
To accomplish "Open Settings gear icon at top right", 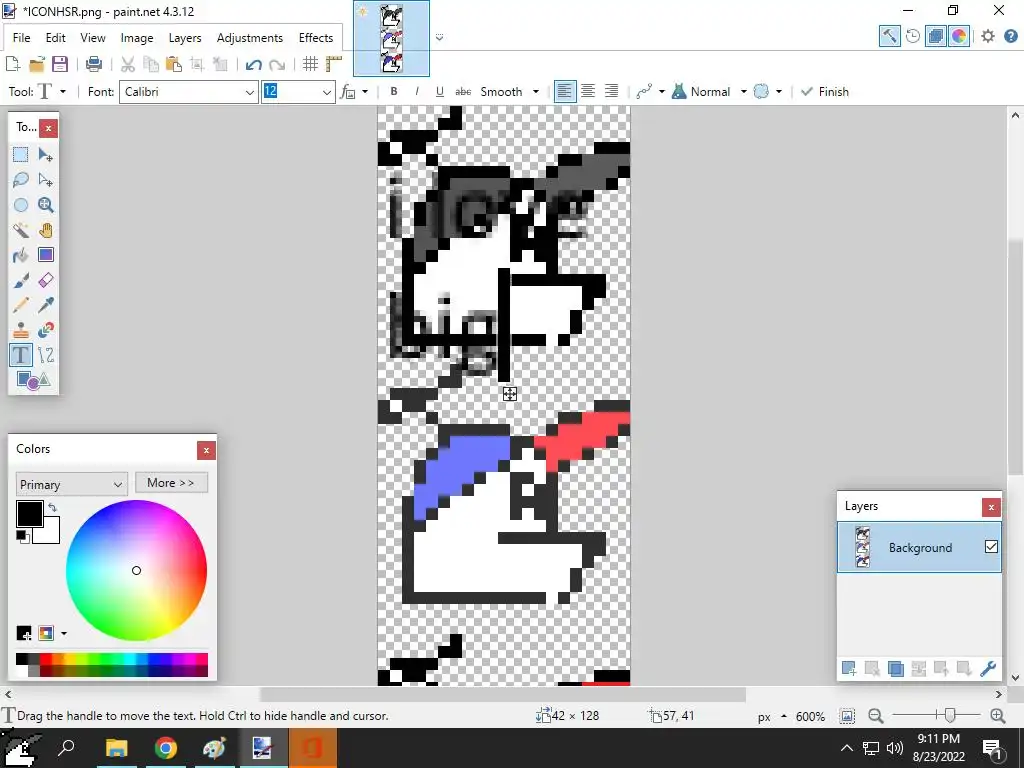I will pos(988,37).
